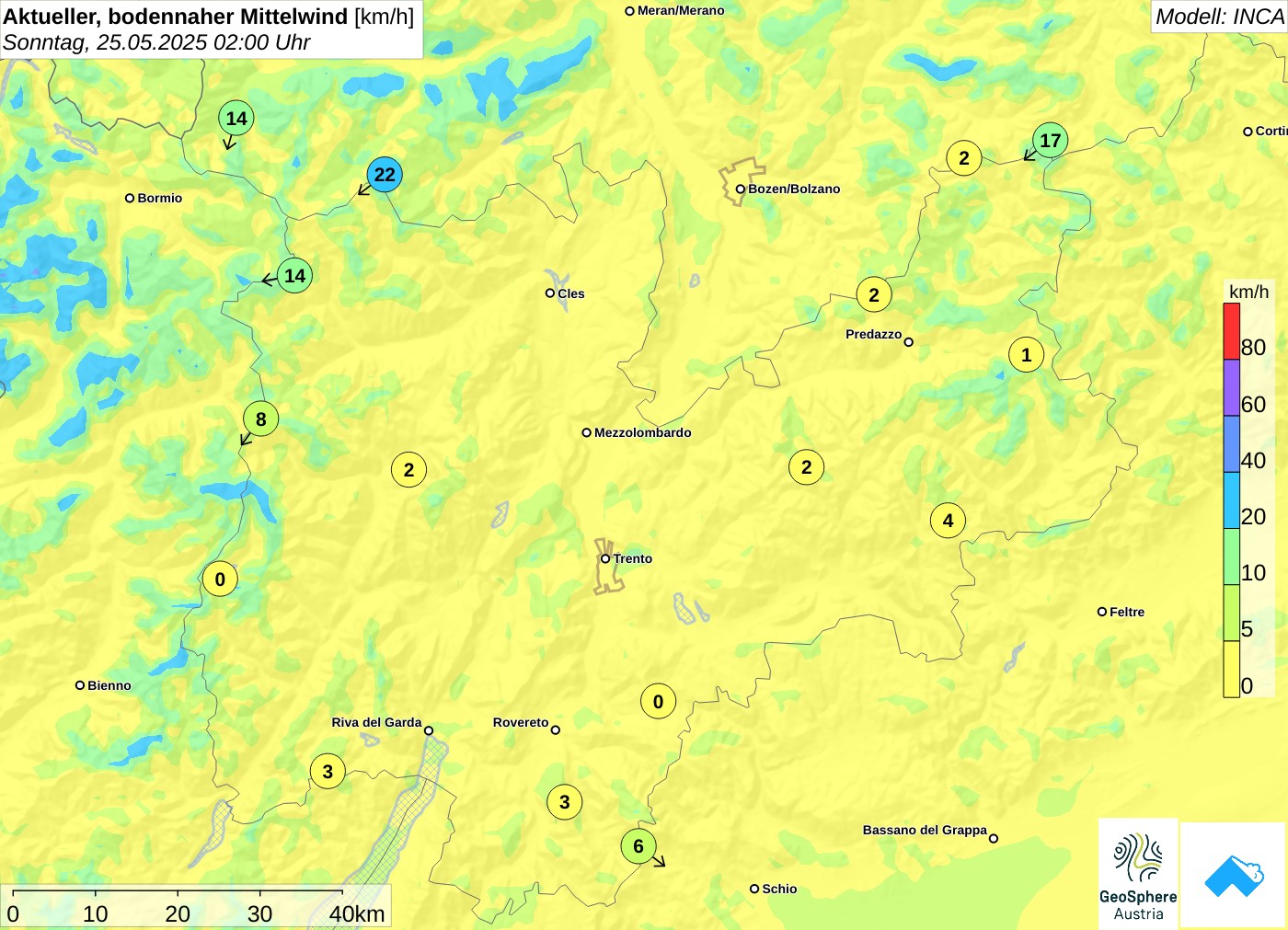1288x930 pixels.
Task: Select the 14 km/h marker north of Bormio
Action: tap(236, 119)
